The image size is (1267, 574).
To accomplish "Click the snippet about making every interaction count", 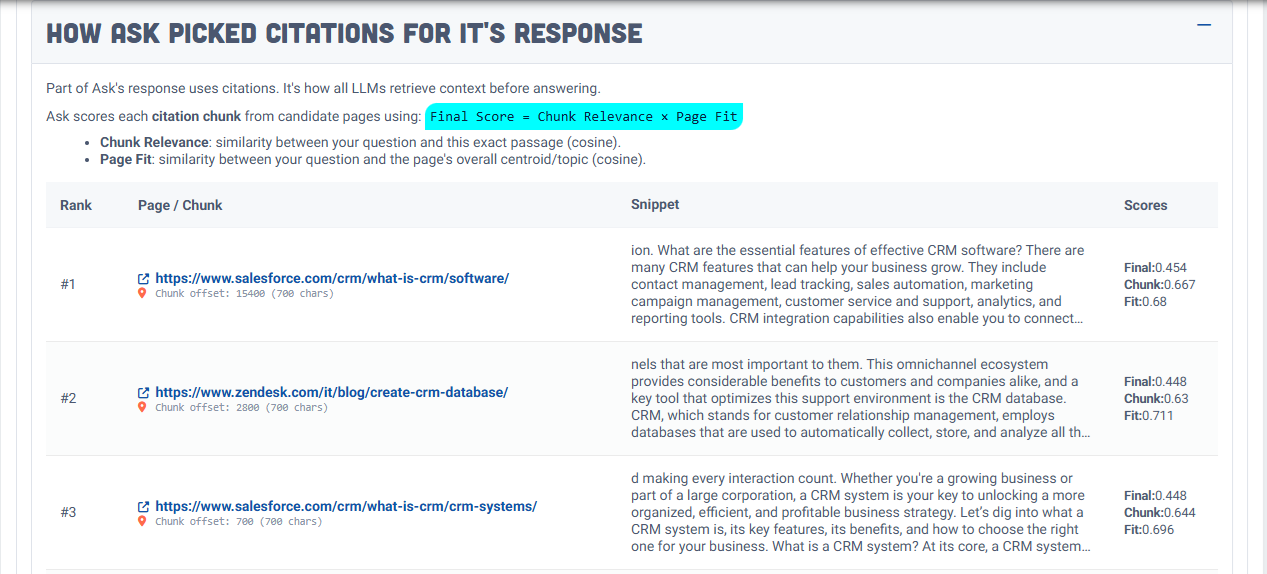I will pyautogui.click(x=861, y=512).
